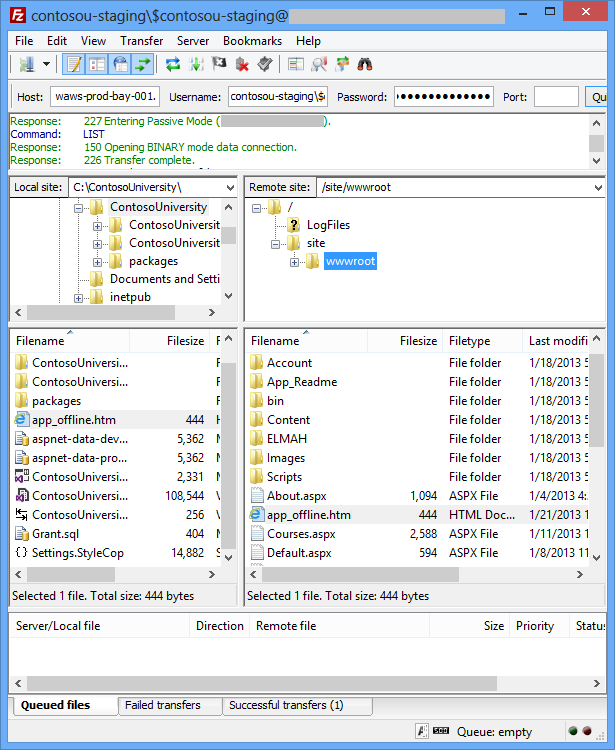Open the Site Manager dropdown arrow

pyautogui.click(x=46, y=64)
